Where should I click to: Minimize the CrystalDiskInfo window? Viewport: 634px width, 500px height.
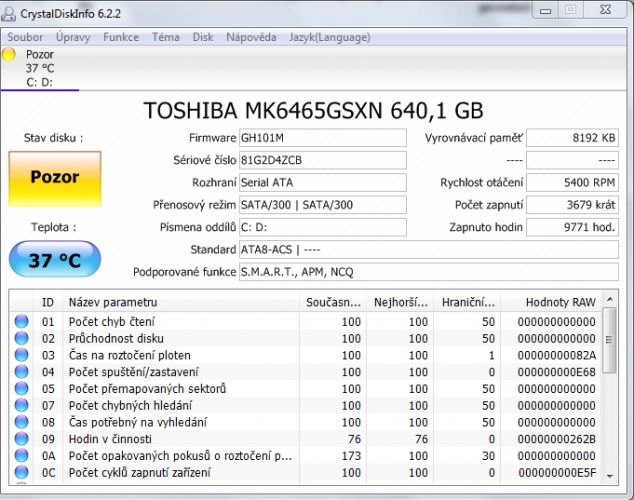point(545,11)
